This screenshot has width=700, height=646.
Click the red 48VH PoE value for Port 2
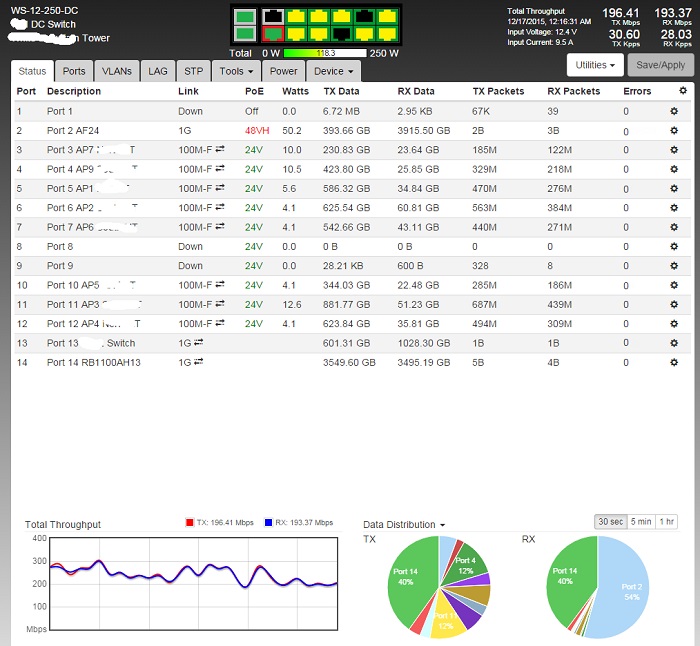coord(257,130)
